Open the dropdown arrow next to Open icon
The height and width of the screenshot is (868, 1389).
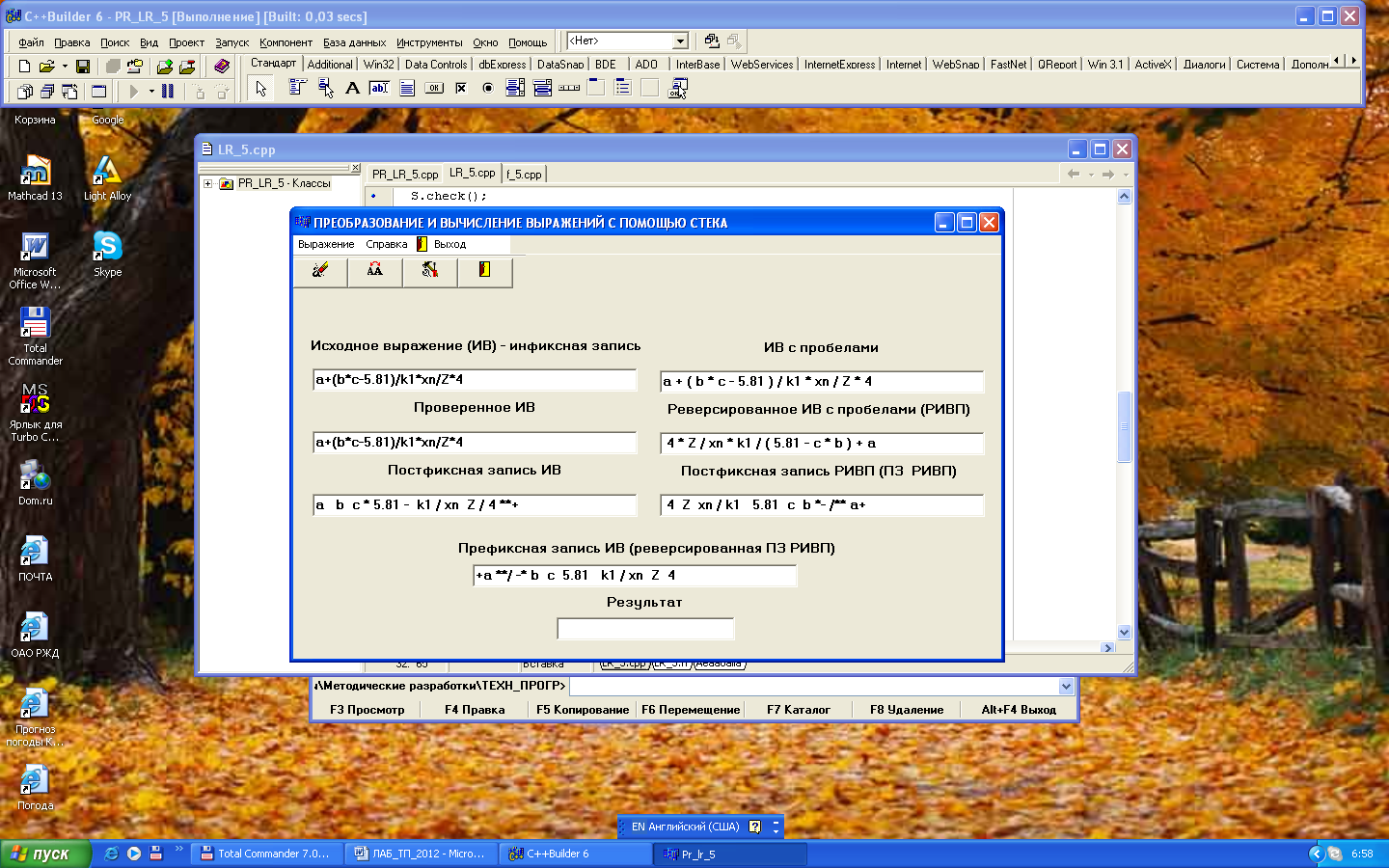click(x=65, y=66)
